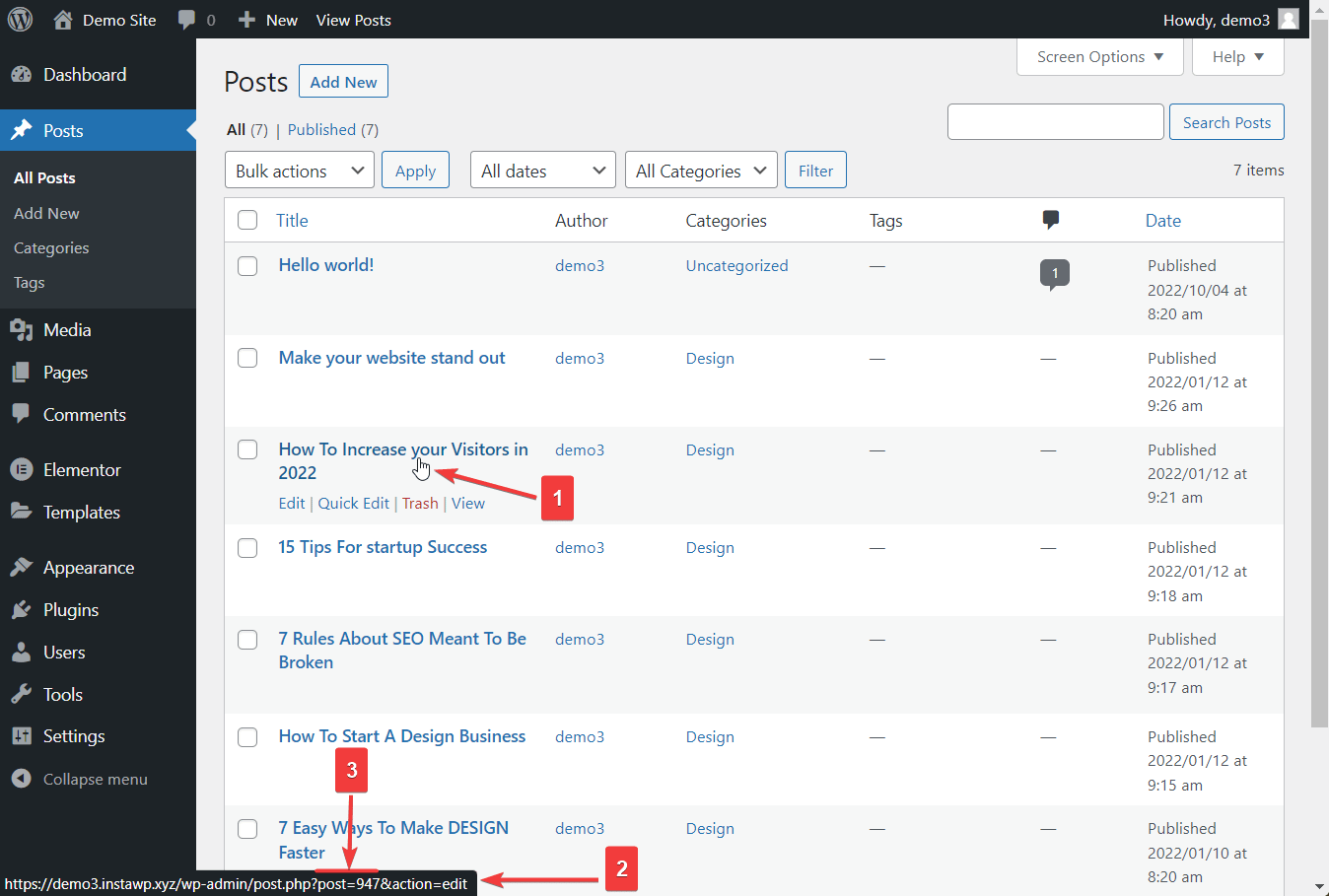Open Appearance settings via paintbrush icon
1329x896 pixels.
(22, 567)
